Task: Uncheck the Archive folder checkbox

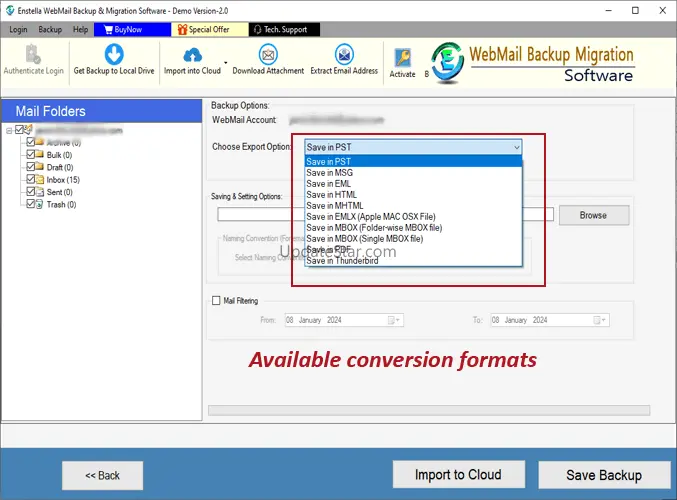Action: [x=31, y=142]
